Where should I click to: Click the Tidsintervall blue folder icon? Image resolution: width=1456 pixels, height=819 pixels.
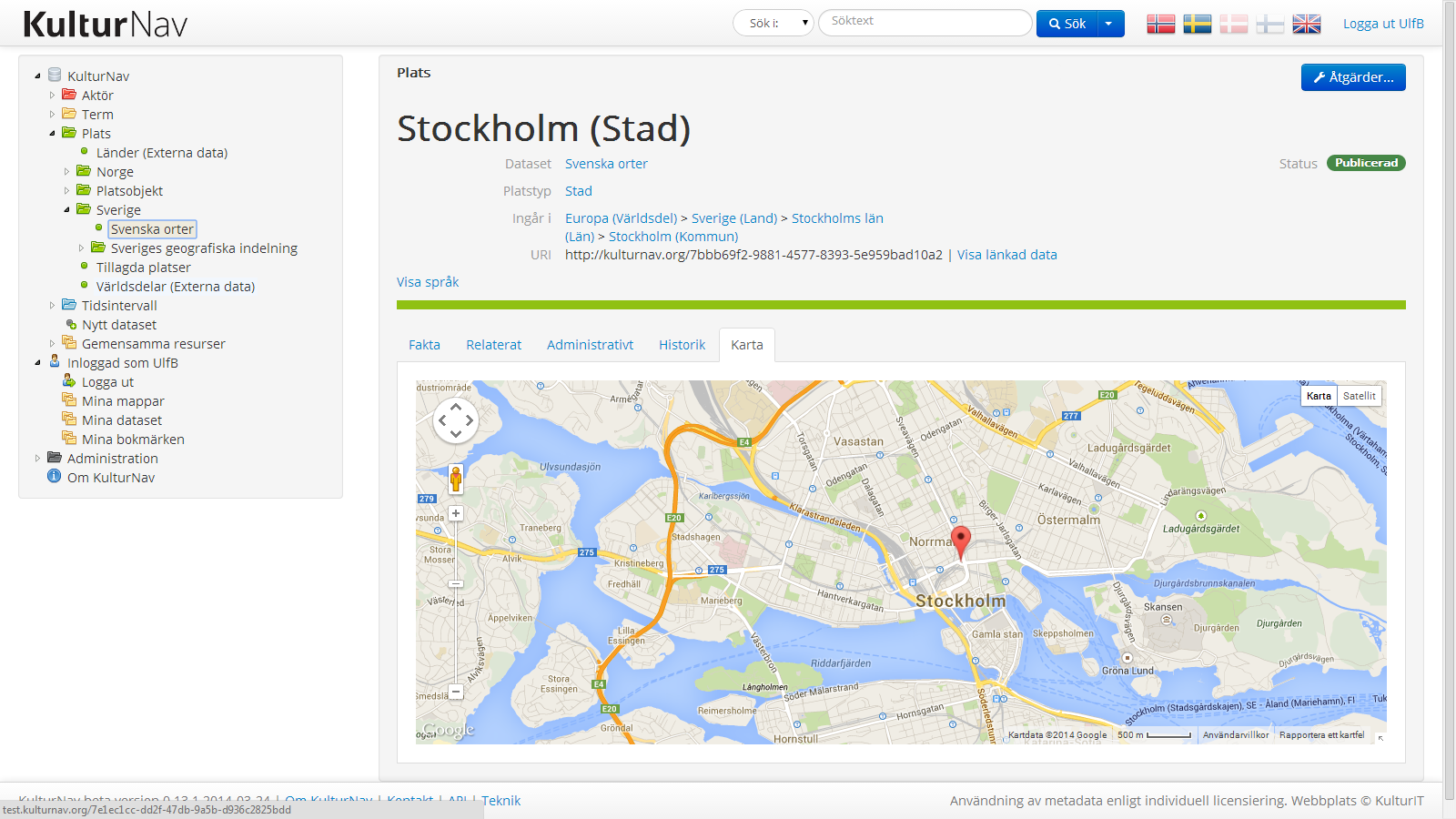[x=69, y=304]
